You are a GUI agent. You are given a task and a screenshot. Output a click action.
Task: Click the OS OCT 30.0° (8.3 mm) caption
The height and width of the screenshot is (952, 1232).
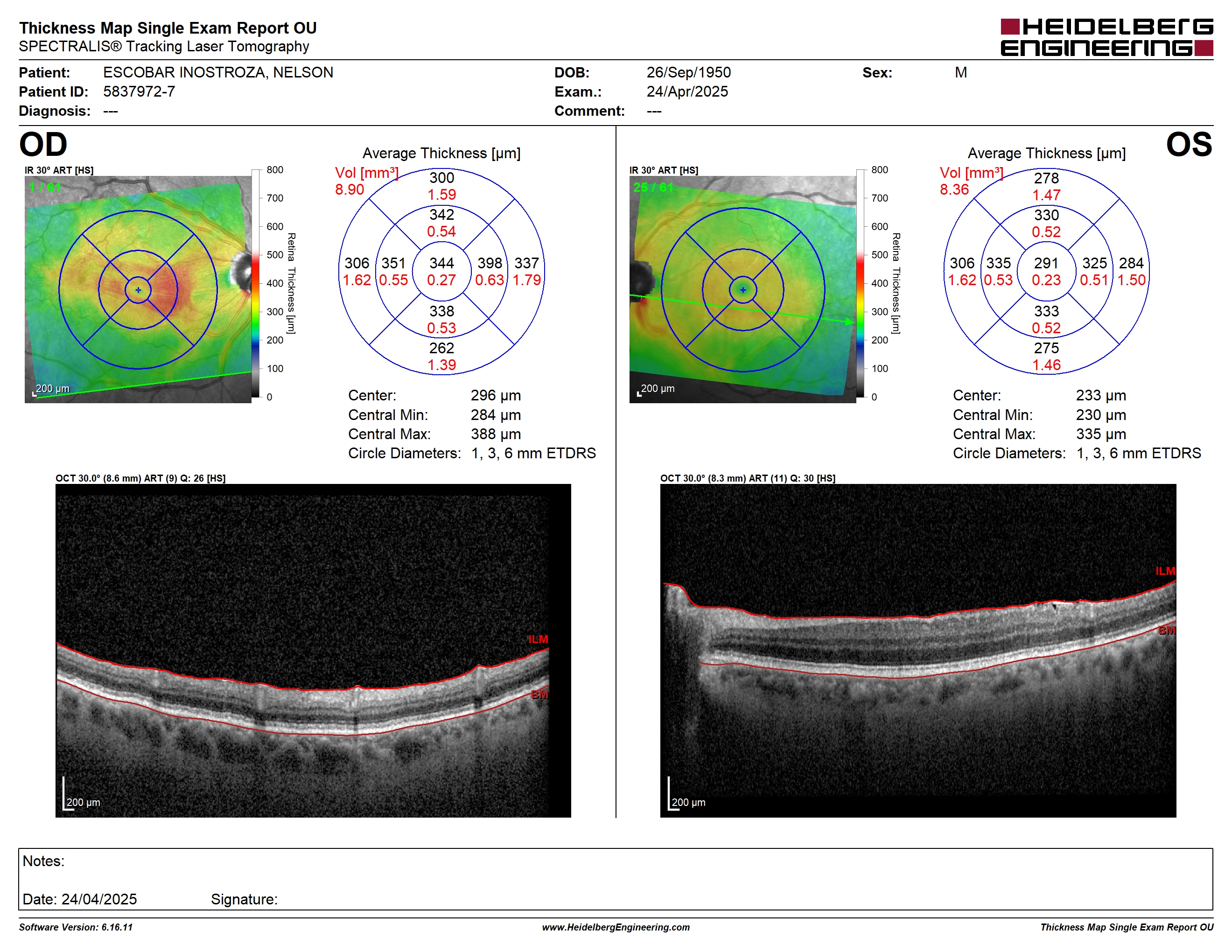[x=748, y=478]
